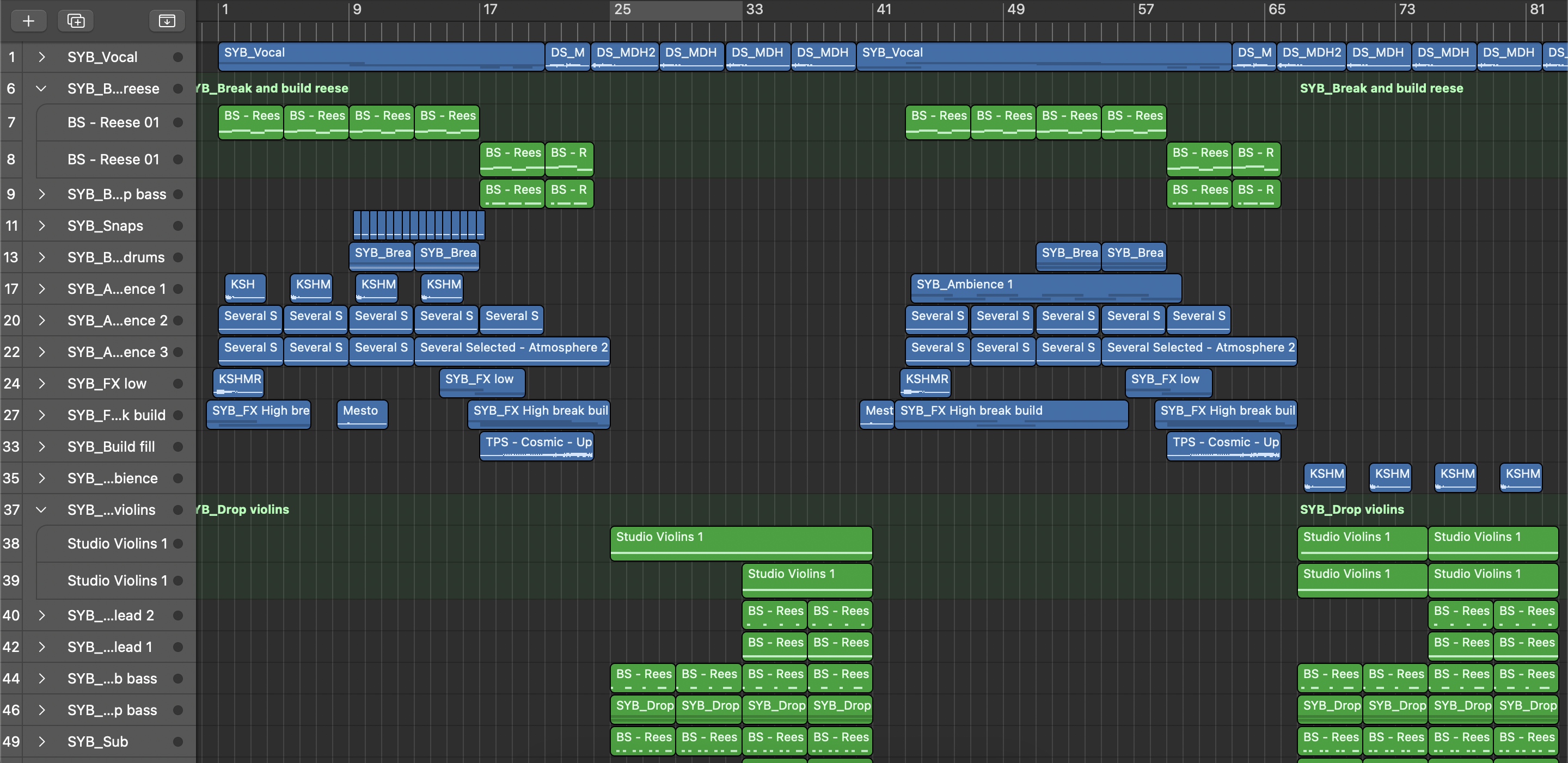The width and height of the screenshot is (1568, 763).
Task: Toggle the dot on SYB_Sub track
Action: tap(177, 742)
